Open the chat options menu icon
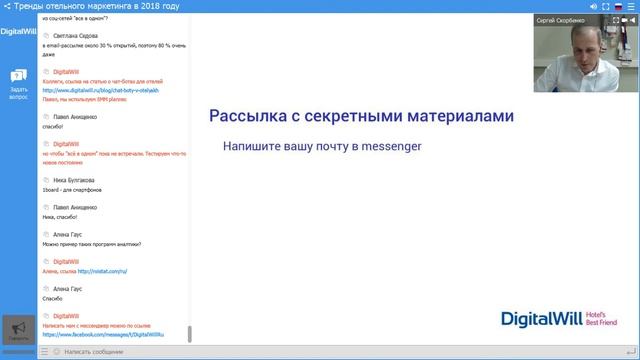Image resolution: width=640 pixels, height=360 pixels. 44,352
